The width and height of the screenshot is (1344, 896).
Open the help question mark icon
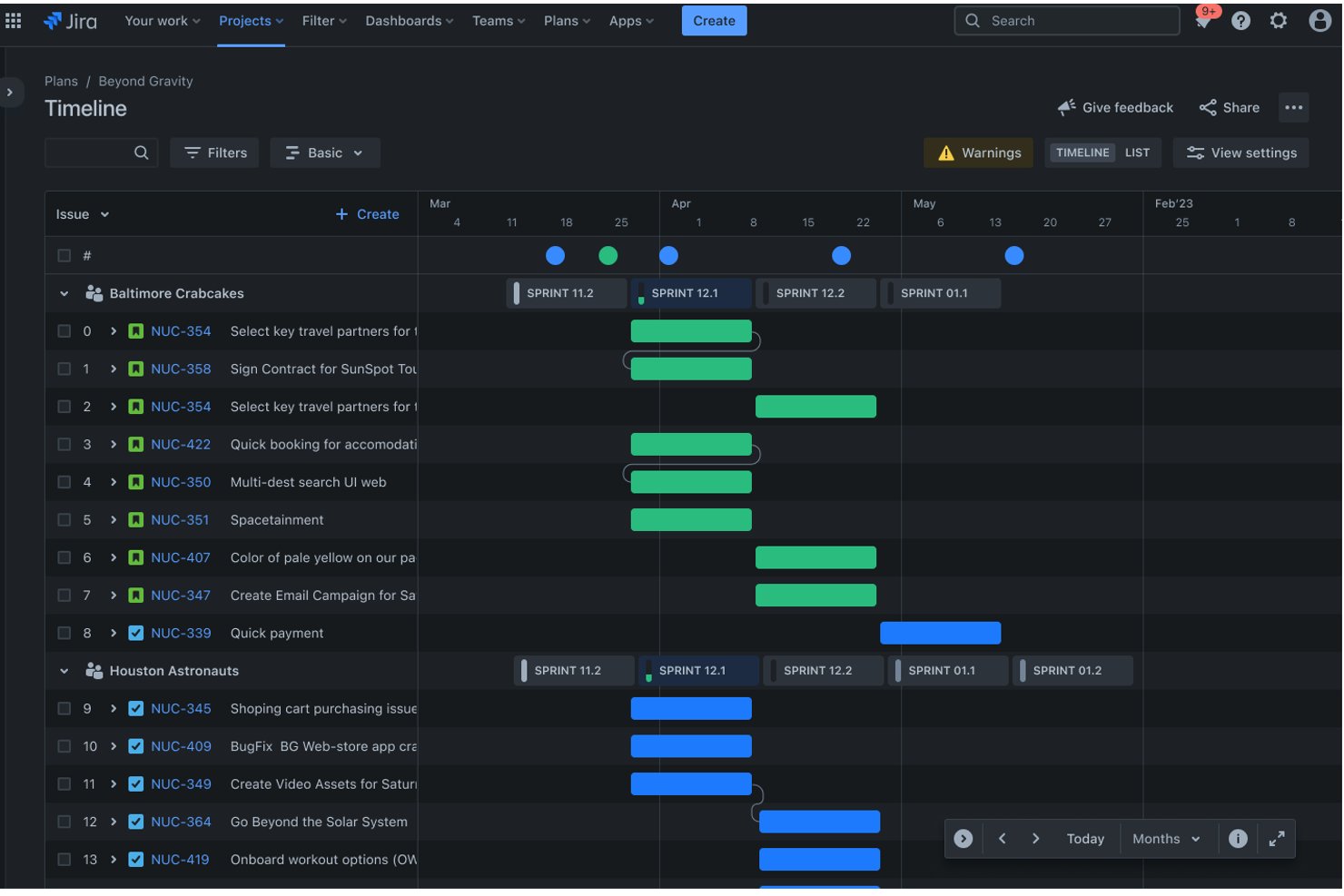click(x=1240, y=20)
